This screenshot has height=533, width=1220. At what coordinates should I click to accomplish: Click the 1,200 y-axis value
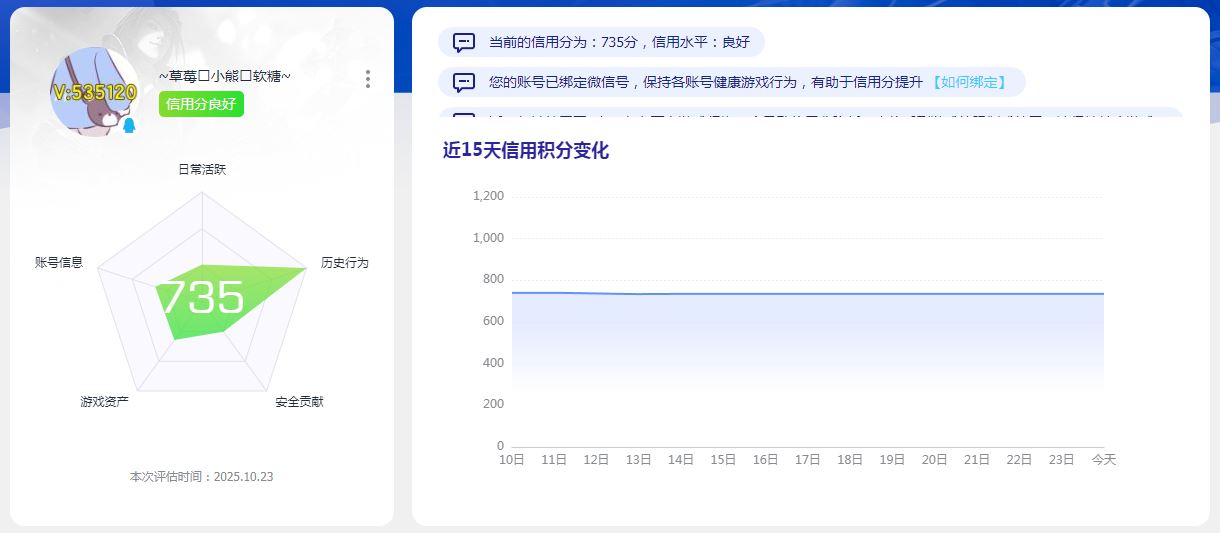488,196
